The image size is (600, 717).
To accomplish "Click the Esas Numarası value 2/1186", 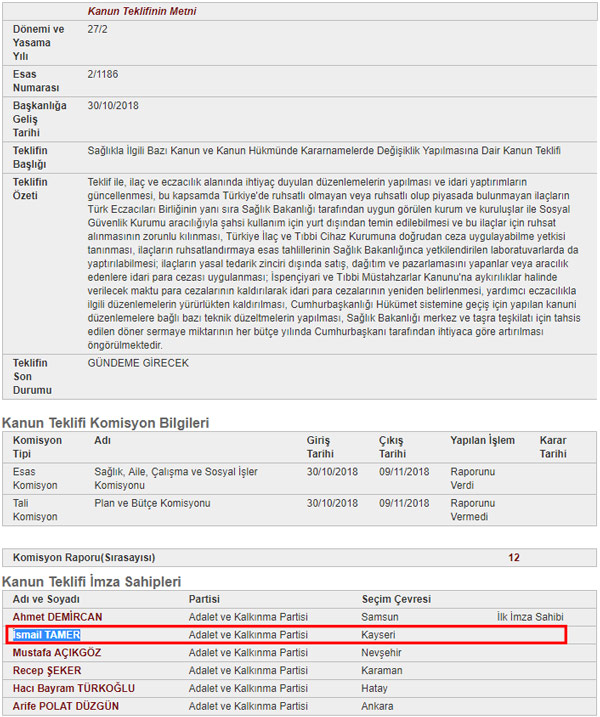I will [x=103, y=74].
